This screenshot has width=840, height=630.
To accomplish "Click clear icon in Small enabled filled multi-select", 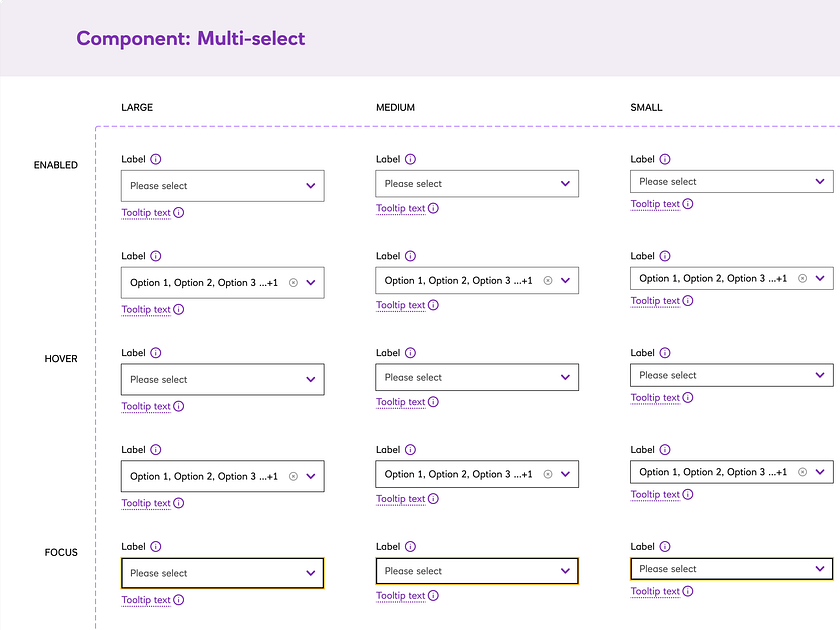I will [802, 278].
